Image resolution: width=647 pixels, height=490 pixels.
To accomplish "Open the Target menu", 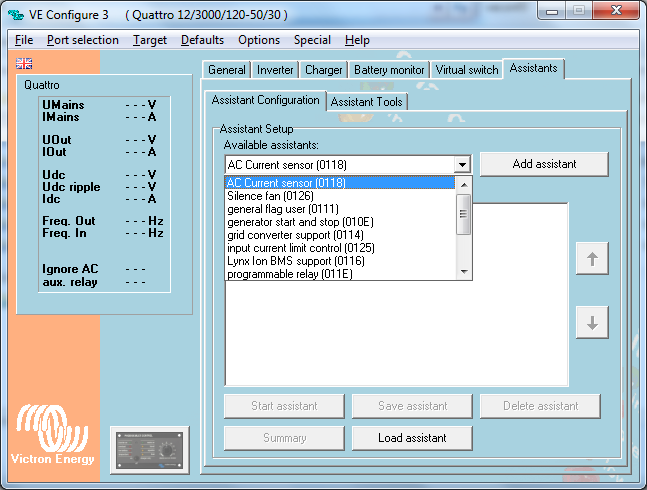I will pos(150,40).
